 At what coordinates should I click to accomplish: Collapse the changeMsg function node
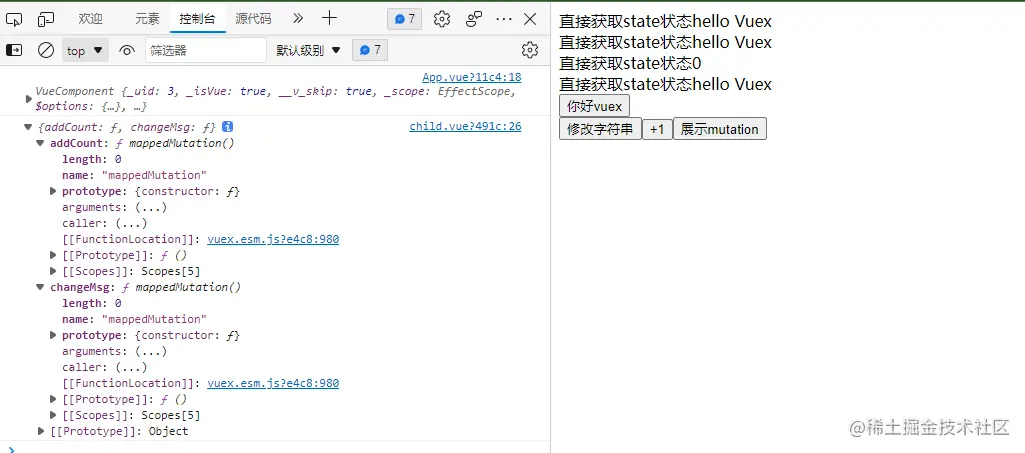point(41,287)
